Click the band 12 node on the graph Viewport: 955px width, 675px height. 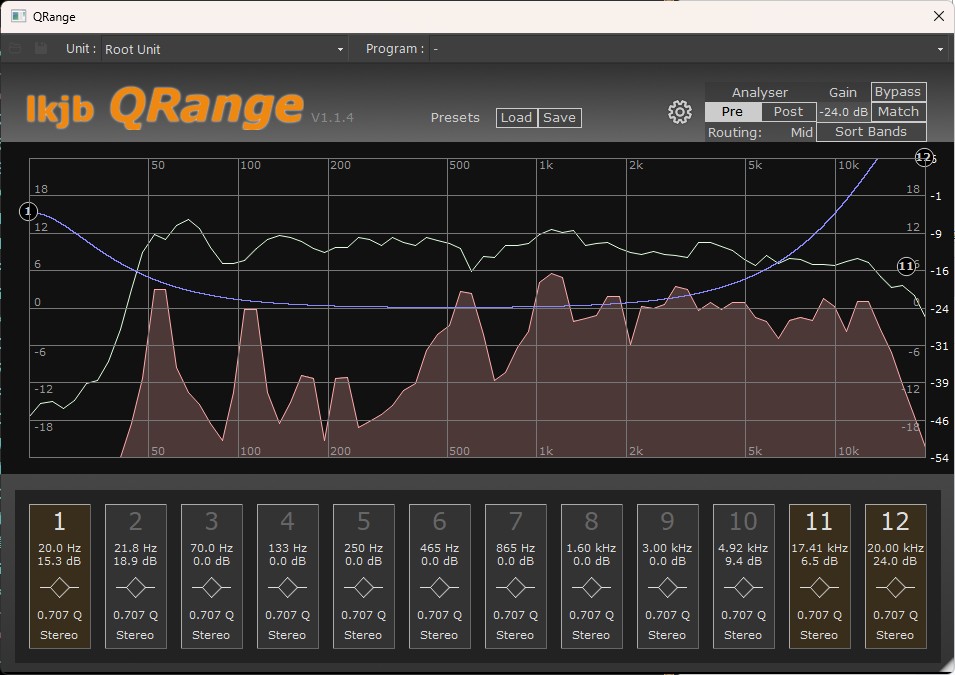pos(924,158)
